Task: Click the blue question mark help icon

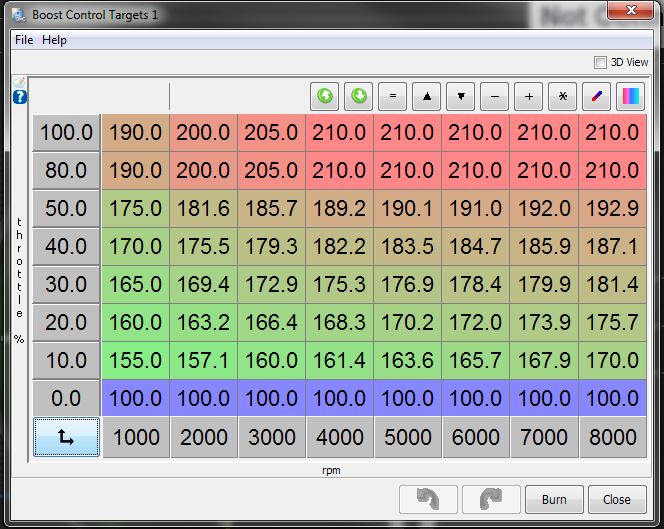Action: [x=20, y=97]
